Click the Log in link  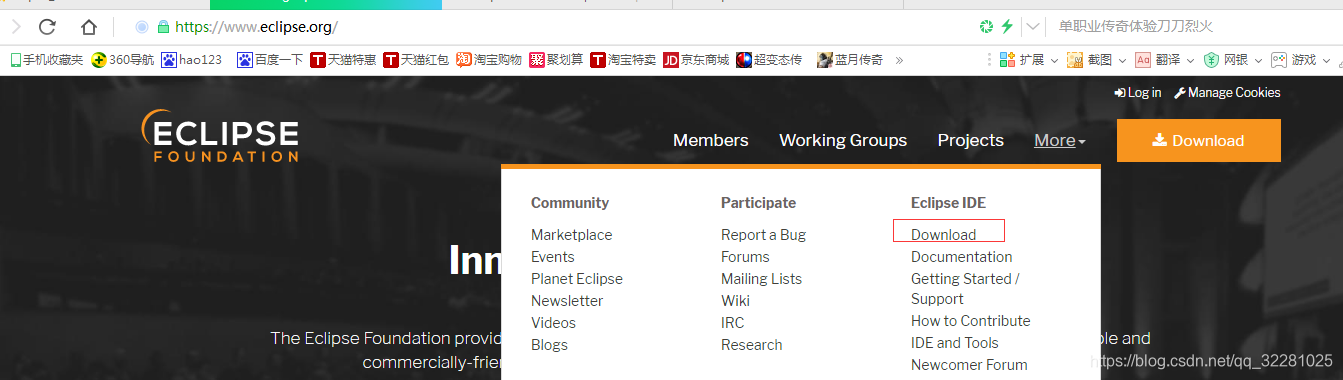(1137, 92)
